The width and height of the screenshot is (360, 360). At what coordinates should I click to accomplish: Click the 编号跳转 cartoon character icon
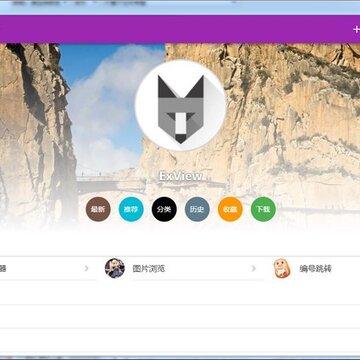point(282,268)
